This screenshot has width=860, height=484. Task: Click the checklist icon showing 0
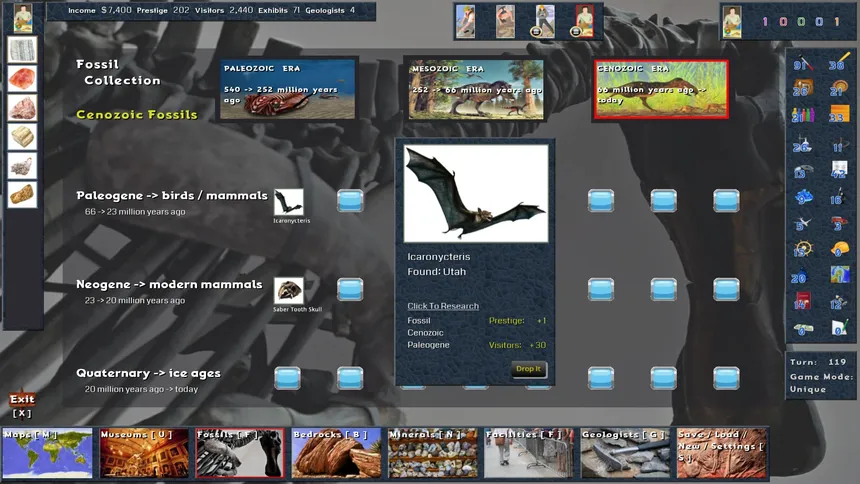[839, 328]
